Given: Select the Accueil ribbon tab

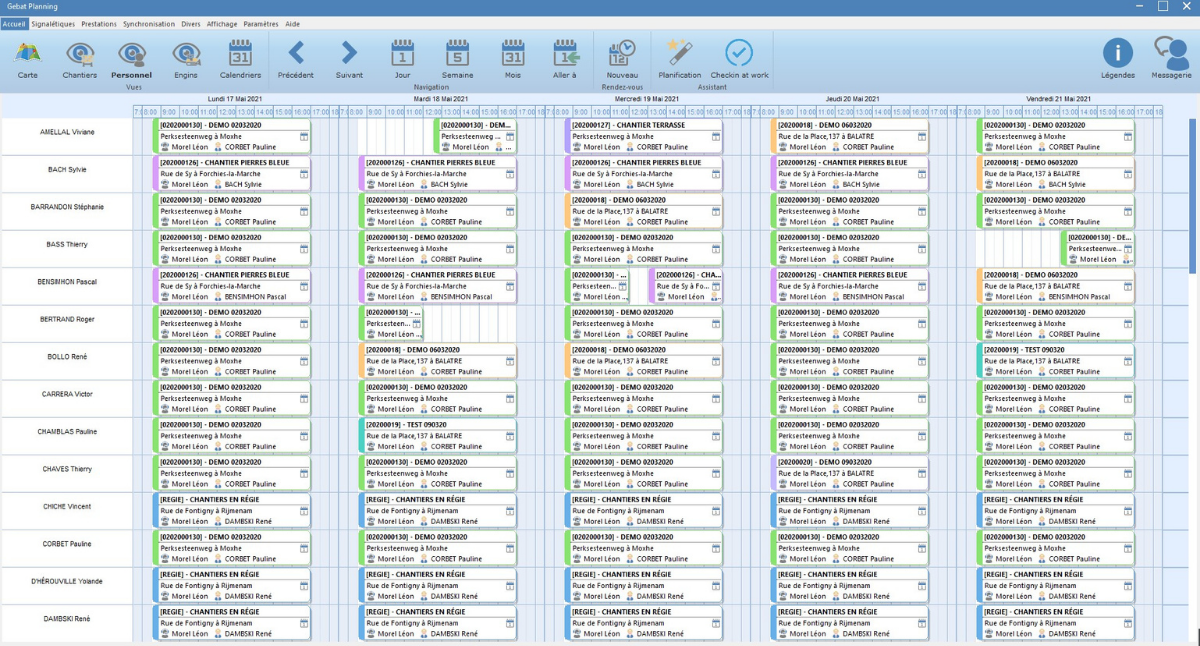Looking at the screenshot, I should click(14, 23).
